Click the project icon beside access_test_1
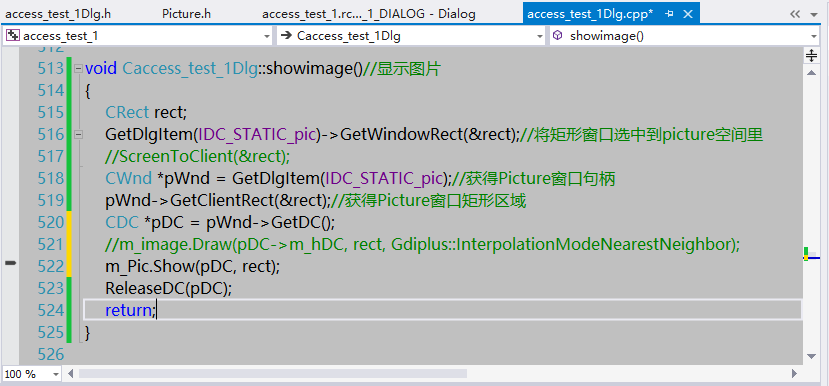The height and width of the screenshot is (386, 829). [13, 35]
